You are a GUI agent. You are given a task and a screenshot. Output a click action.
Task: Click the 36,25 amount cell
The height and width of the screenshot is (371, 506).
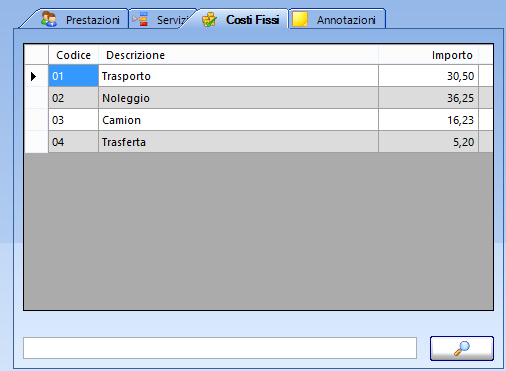coord(428,98)
